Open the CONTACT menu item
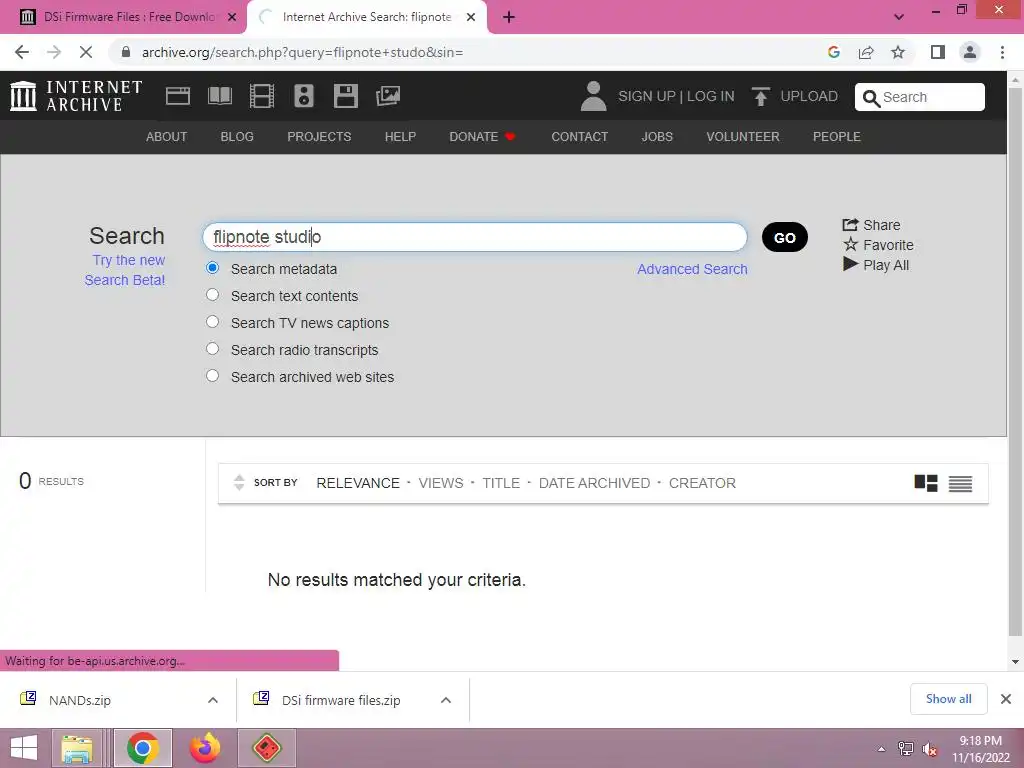Viewport: 1024px width, 768px height. 579,136
